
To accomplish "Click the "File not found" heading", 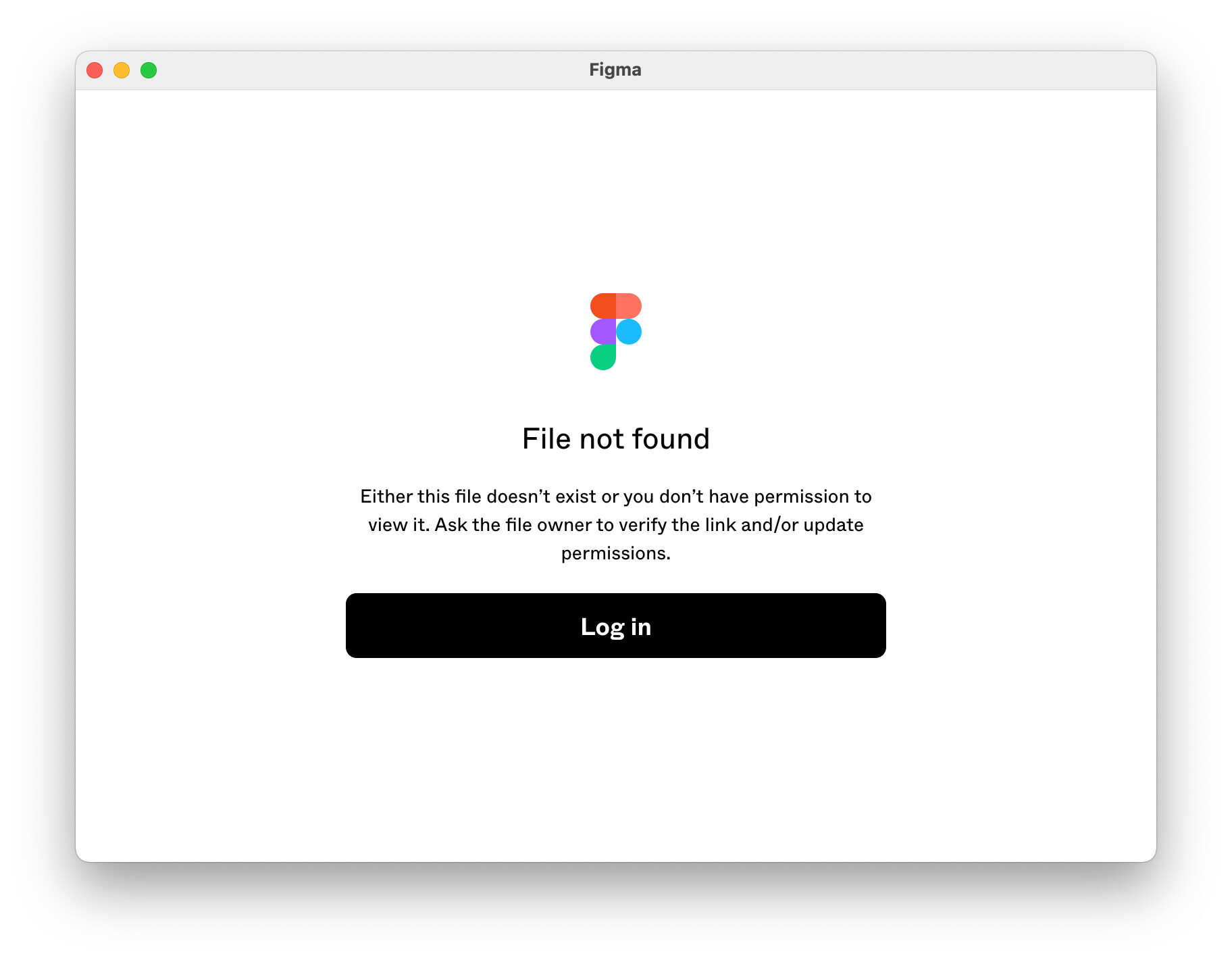I will [615, 438].
